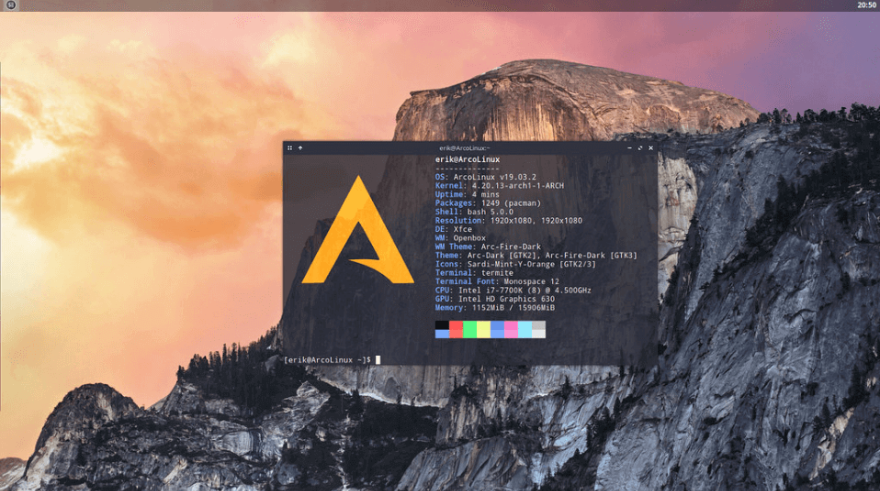The width and height of the screenshot is (880, 491).
Task: Close the erik@ArcoLinux terminal window
Action: click(650, 147)
